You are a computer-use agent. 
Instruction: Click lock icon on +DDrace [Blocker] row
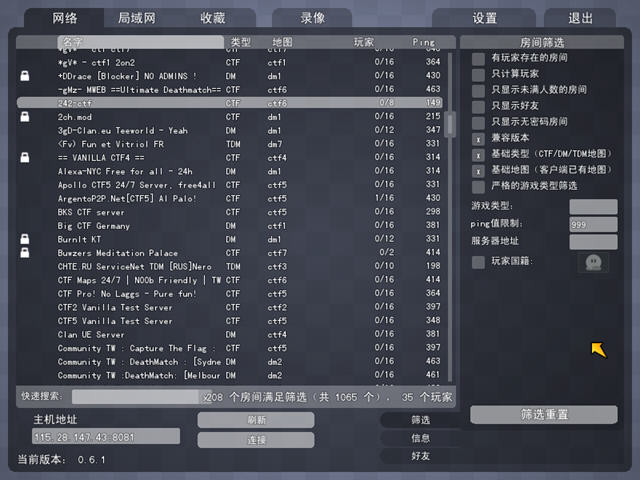25,76
